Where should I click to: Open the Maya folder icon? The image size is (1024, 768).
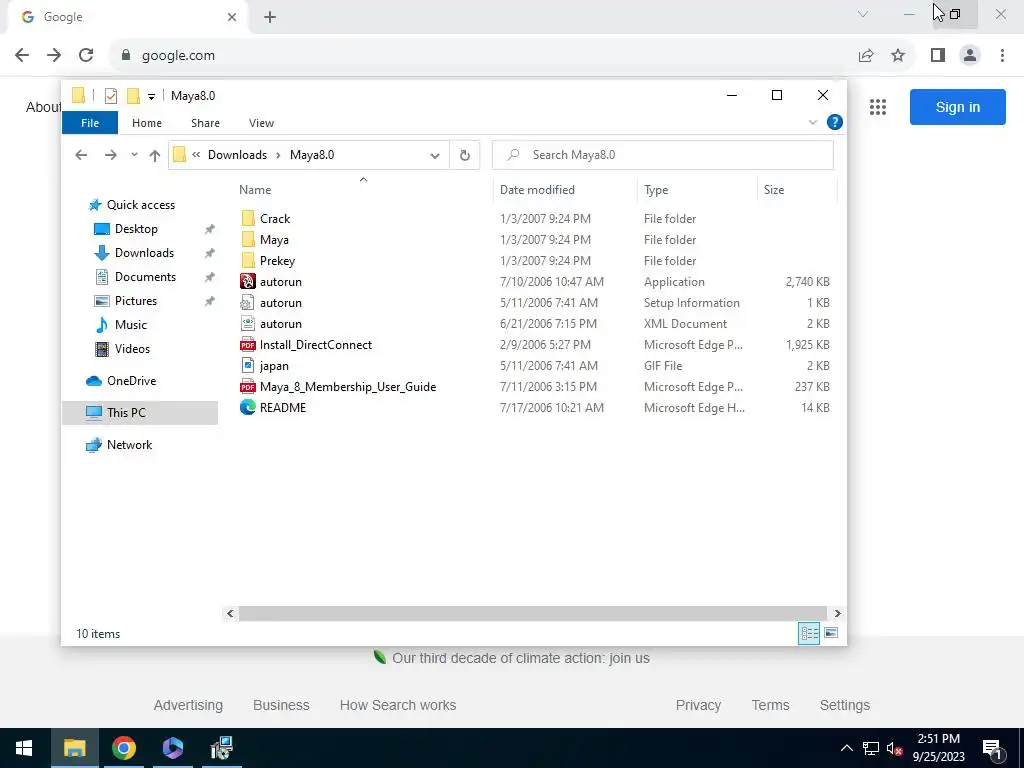(248, 240)
